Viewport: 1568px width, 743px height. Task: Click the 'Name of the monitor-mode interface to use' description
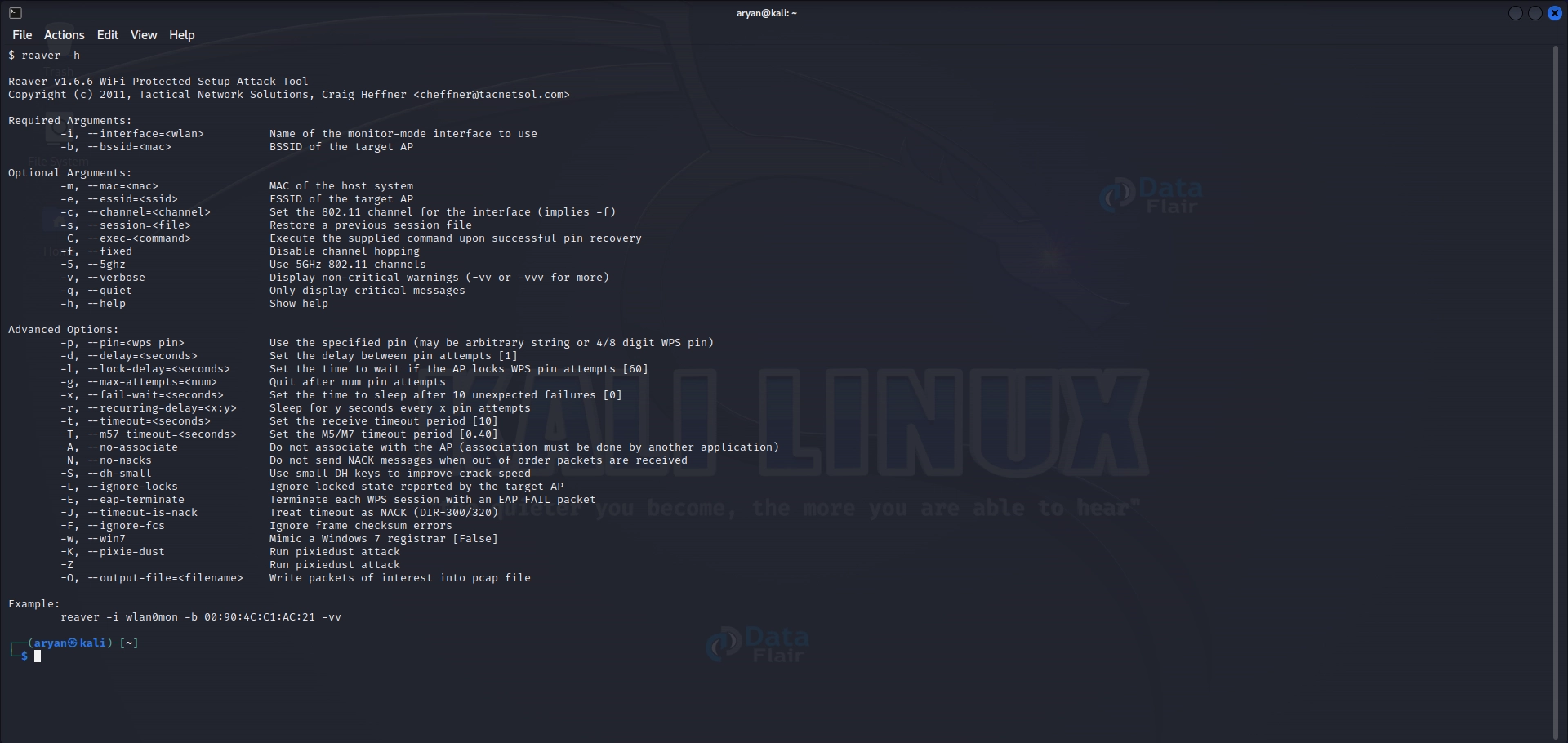click(403, 134)
